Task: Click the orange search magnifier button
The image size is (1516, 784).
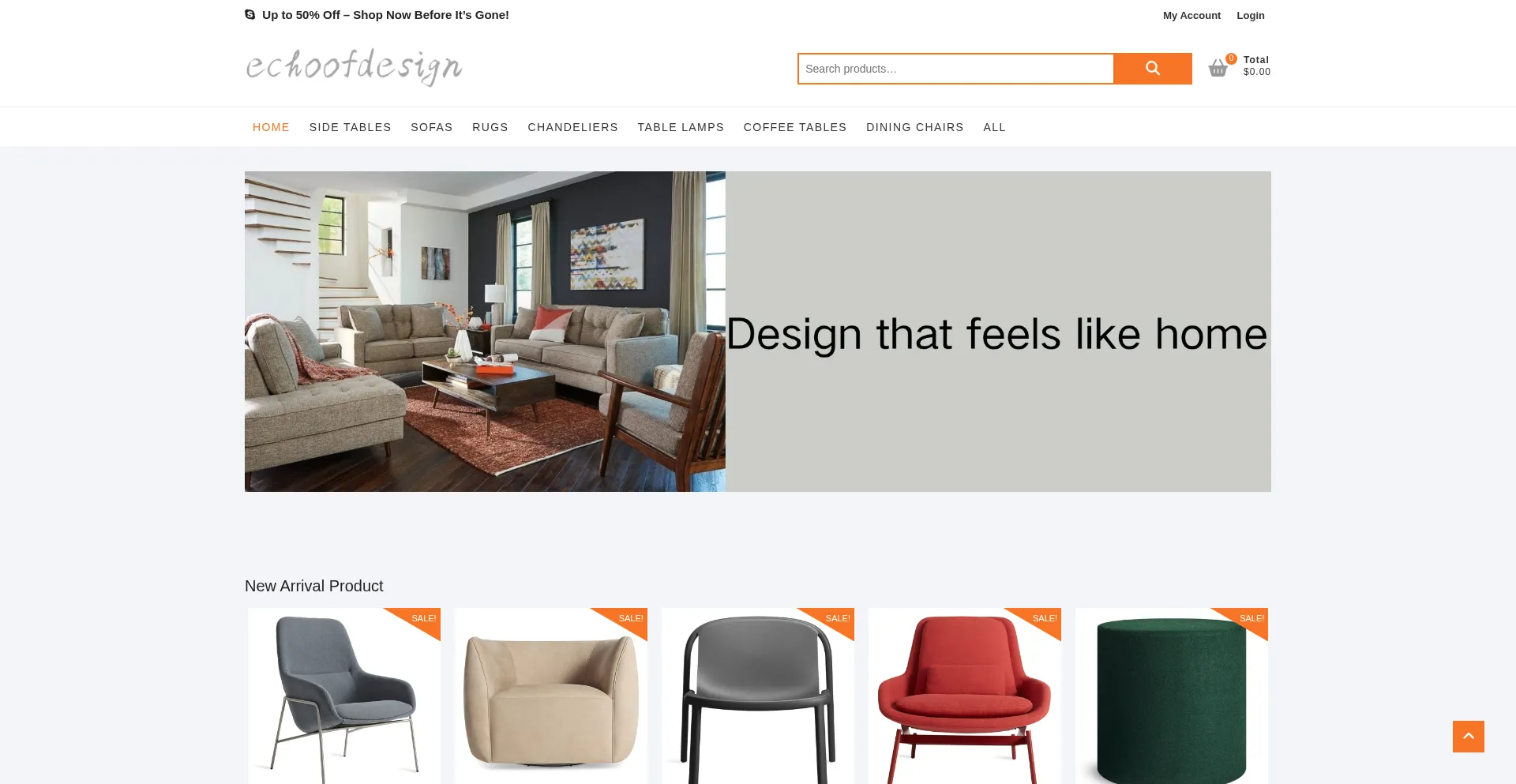Action: [x=1152, y=69]
